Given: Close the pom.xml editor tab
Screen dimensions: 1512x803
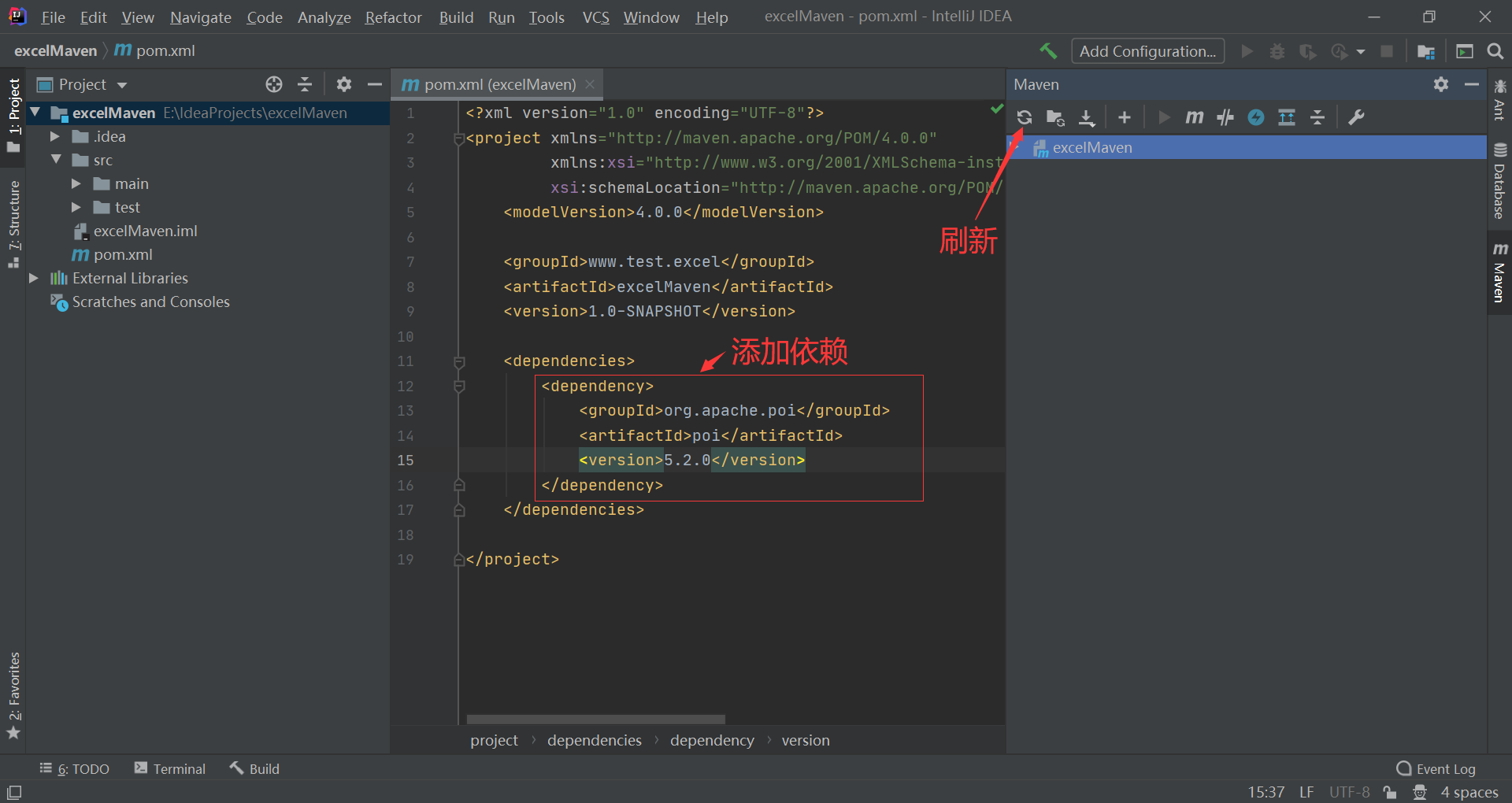Looking at the screenshot, I should tap(590, 84).
